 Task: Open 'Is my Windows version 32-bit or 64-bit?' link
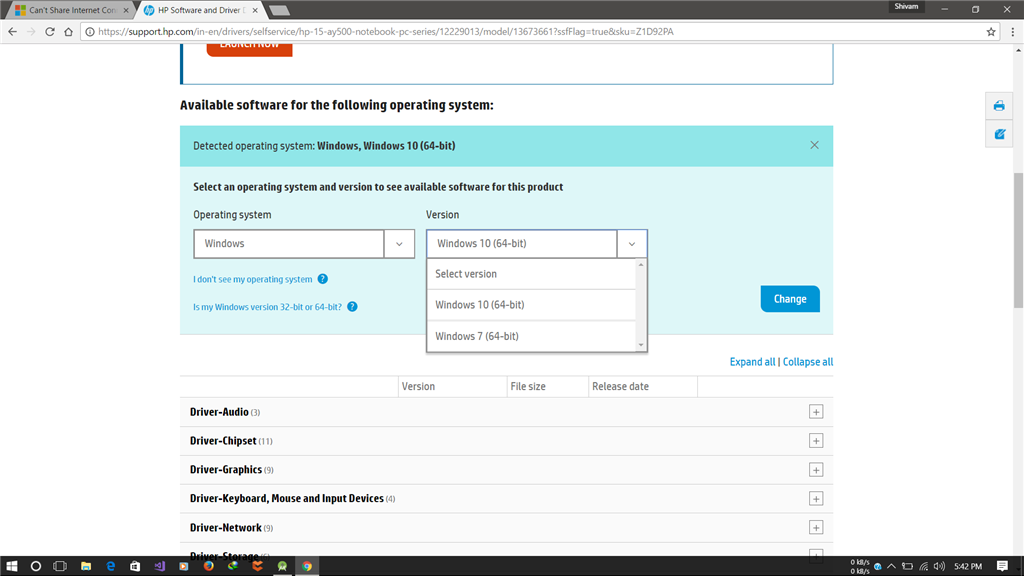[x=267, y=306]
